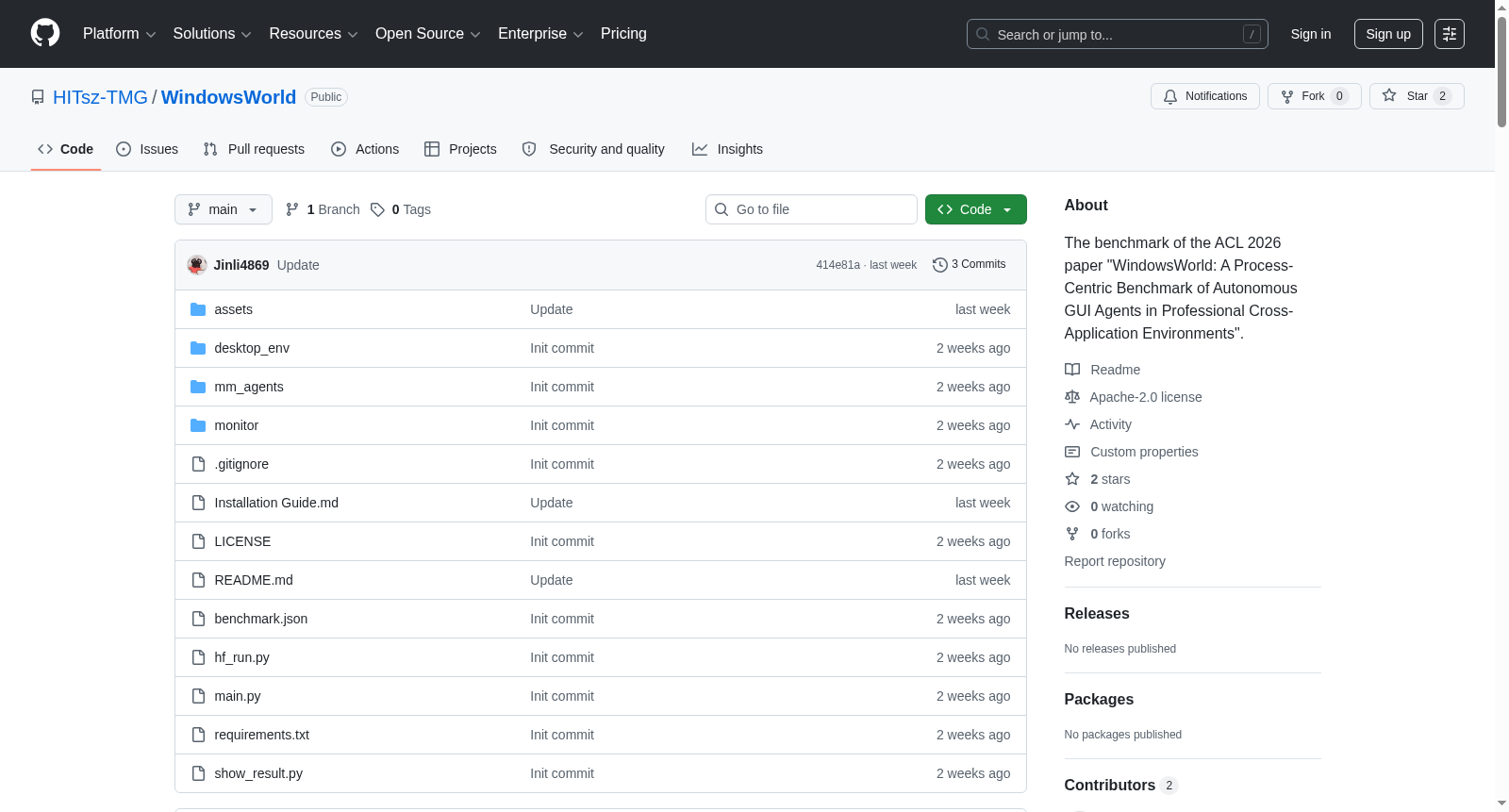This screenshot has height=812, width=1509.
Task: Open the appearance settings icon button
Action: (x=1450, y=34)
